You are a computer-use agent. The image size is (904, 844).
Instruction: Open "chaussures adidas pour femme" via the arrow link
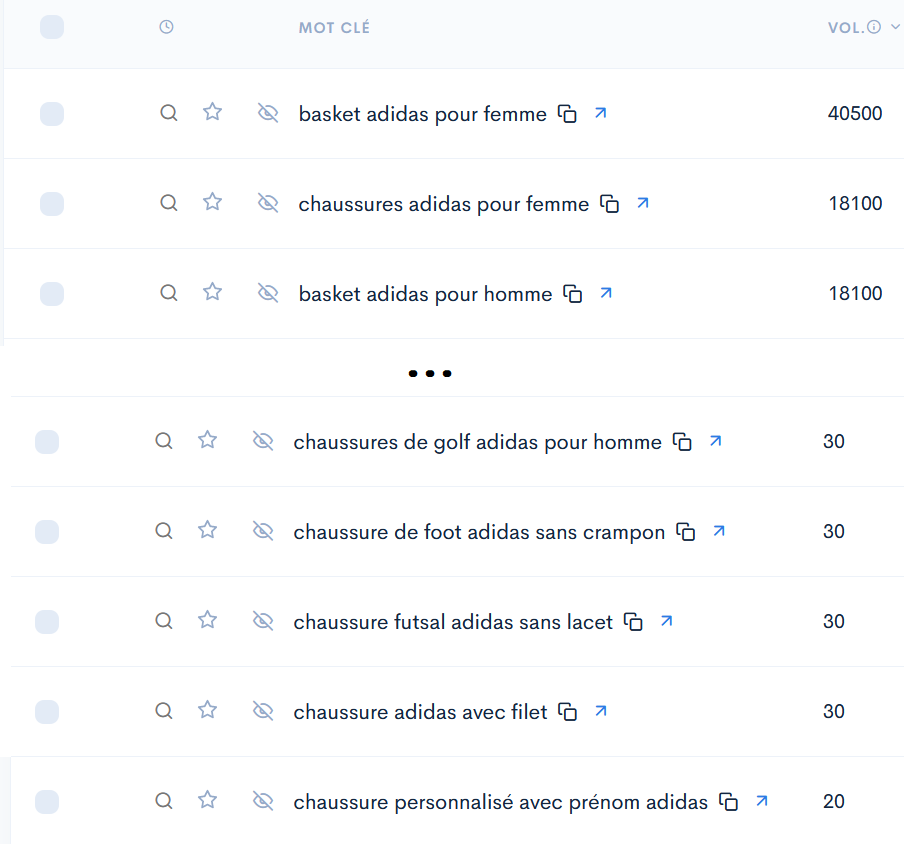641,202
